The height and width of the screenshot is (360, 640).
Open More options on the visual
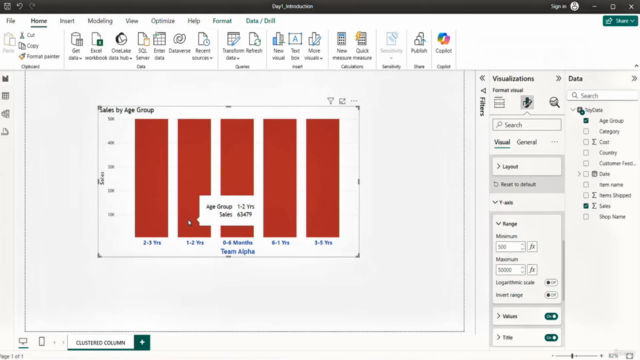click(354, 101)
